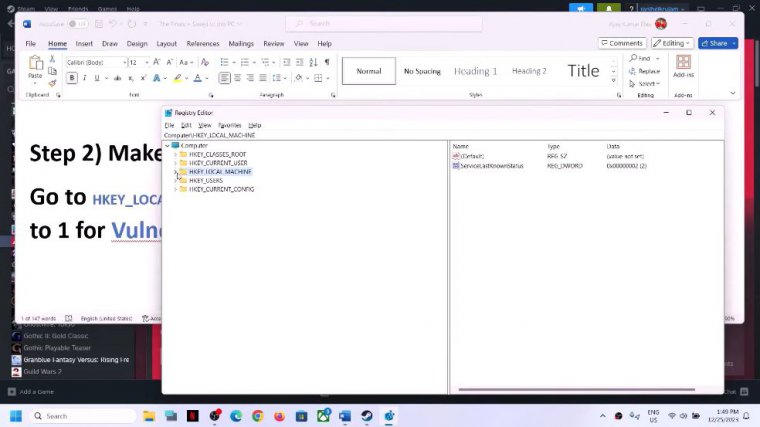The width and height of the screenshot is (760, 427).
Task: Apply the Heading 1 style
Action: pyautogui.click(x=475, y=71)
